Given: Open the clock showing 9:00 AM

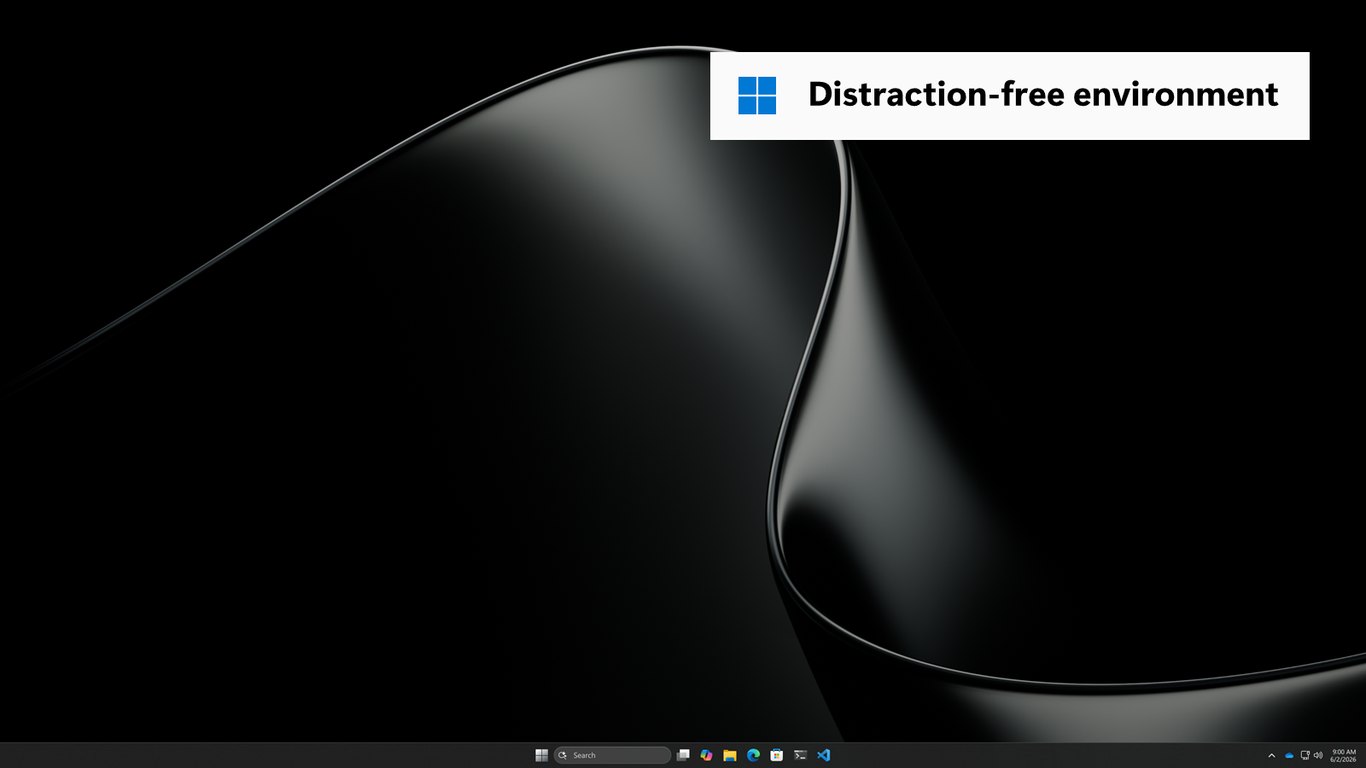Looking at the screenshot, I should pyautogui.click(x=1343, y=755).
